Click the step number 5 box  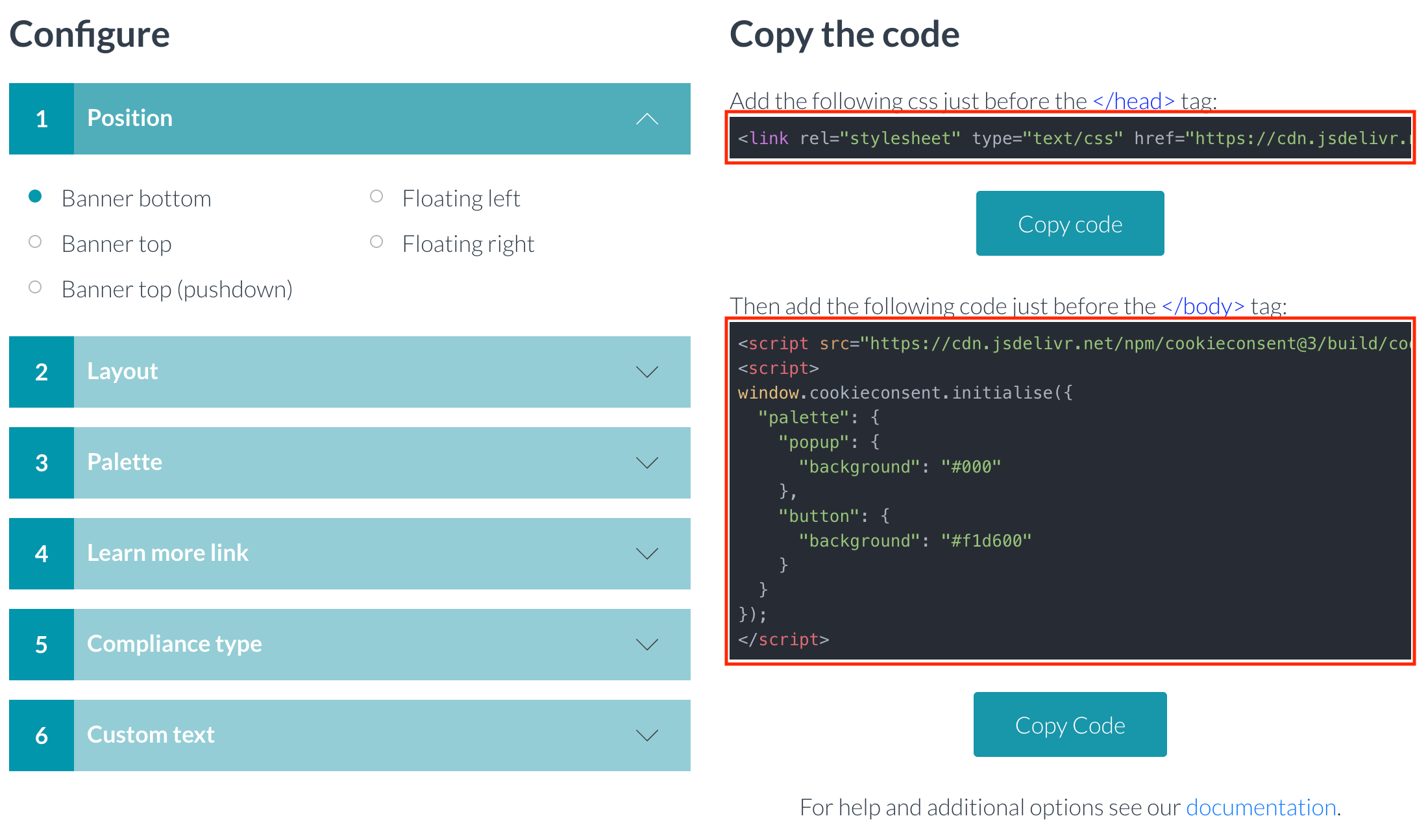click(42, 645)
